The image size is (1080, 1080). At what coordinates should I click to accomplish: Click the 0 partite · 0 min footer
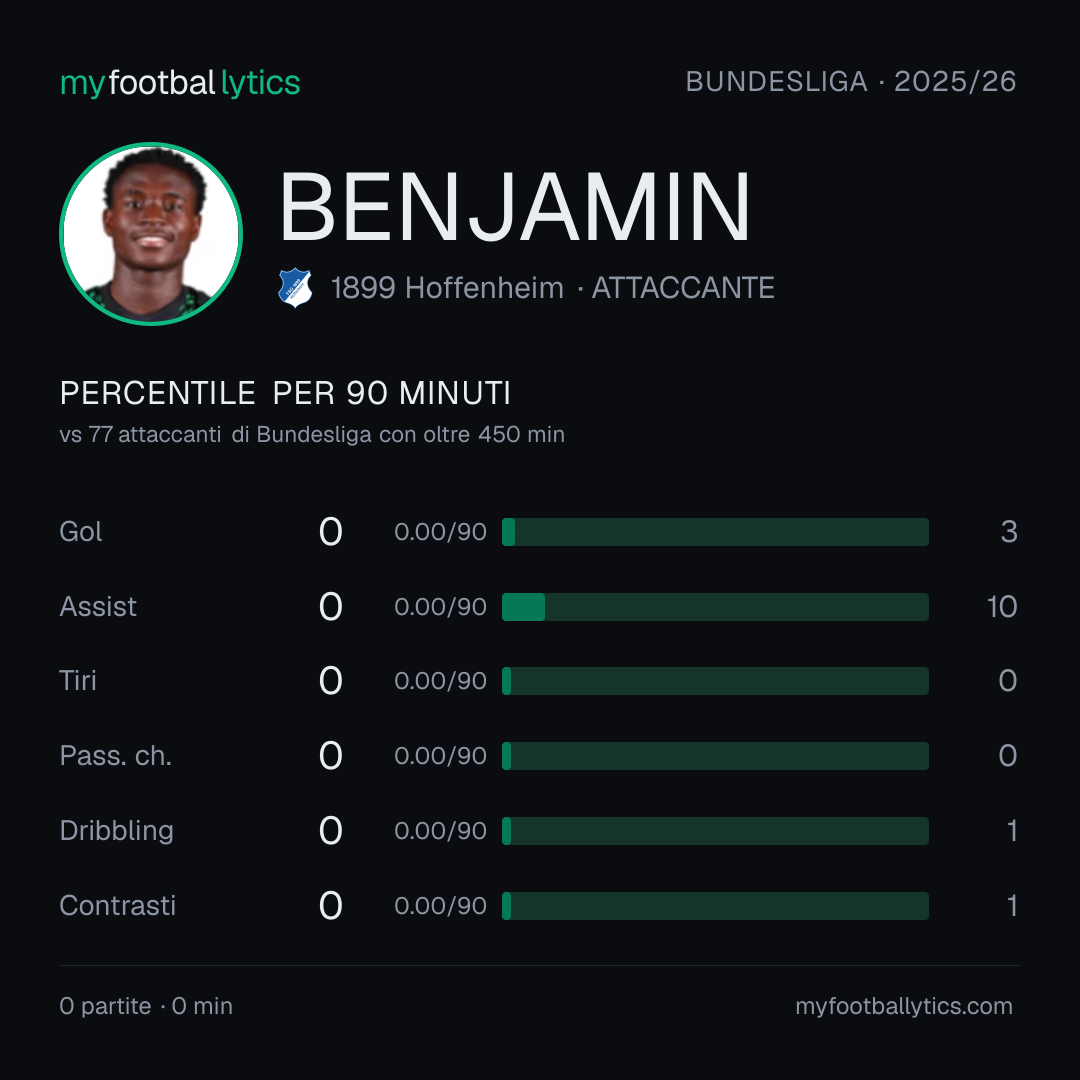click(146, 1006)
